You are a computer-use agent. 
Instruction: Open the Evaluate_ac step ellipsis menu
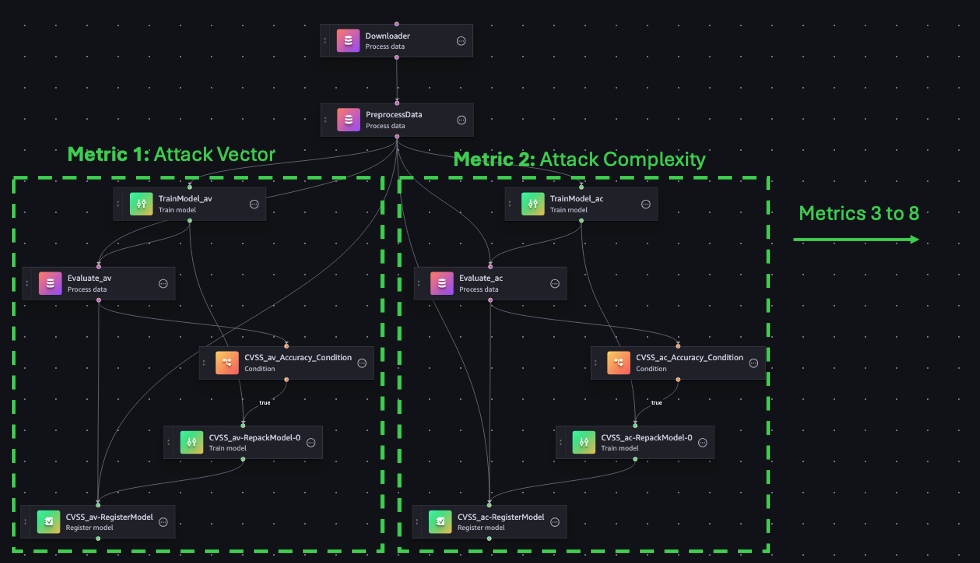click(x=554, y=284)
